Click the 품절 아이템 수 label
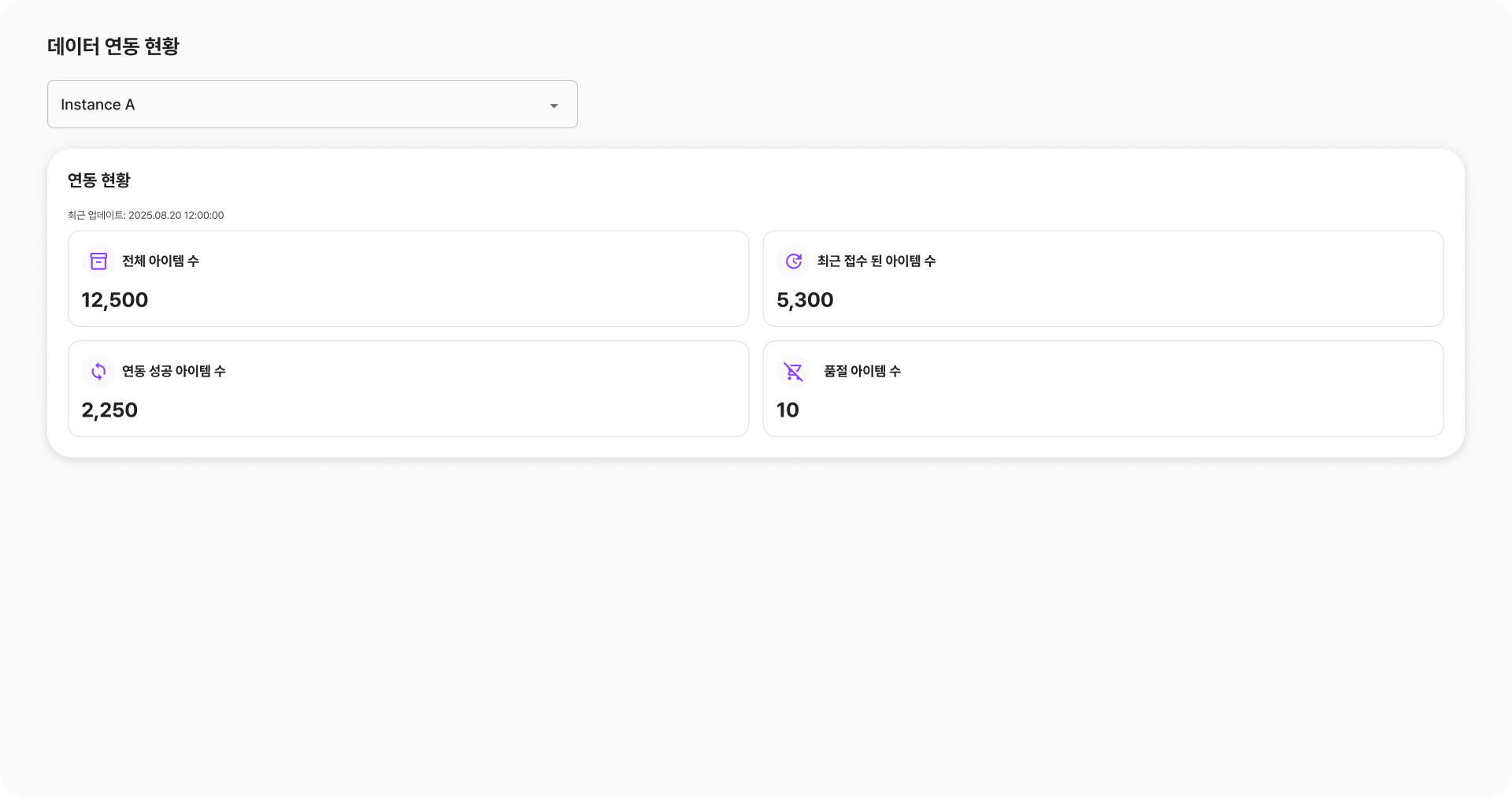 pos(862,372)
